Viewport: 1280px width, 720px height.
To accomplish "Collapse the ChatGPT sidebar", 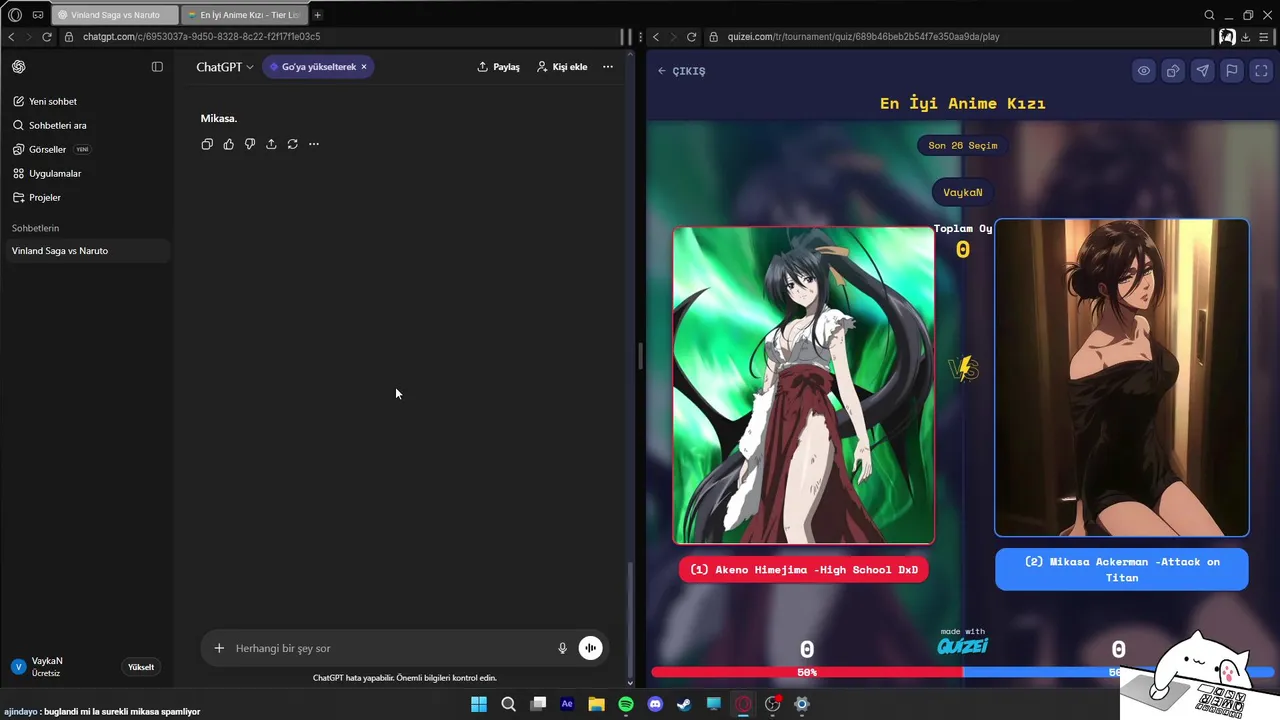I will (x=157, y=67).
